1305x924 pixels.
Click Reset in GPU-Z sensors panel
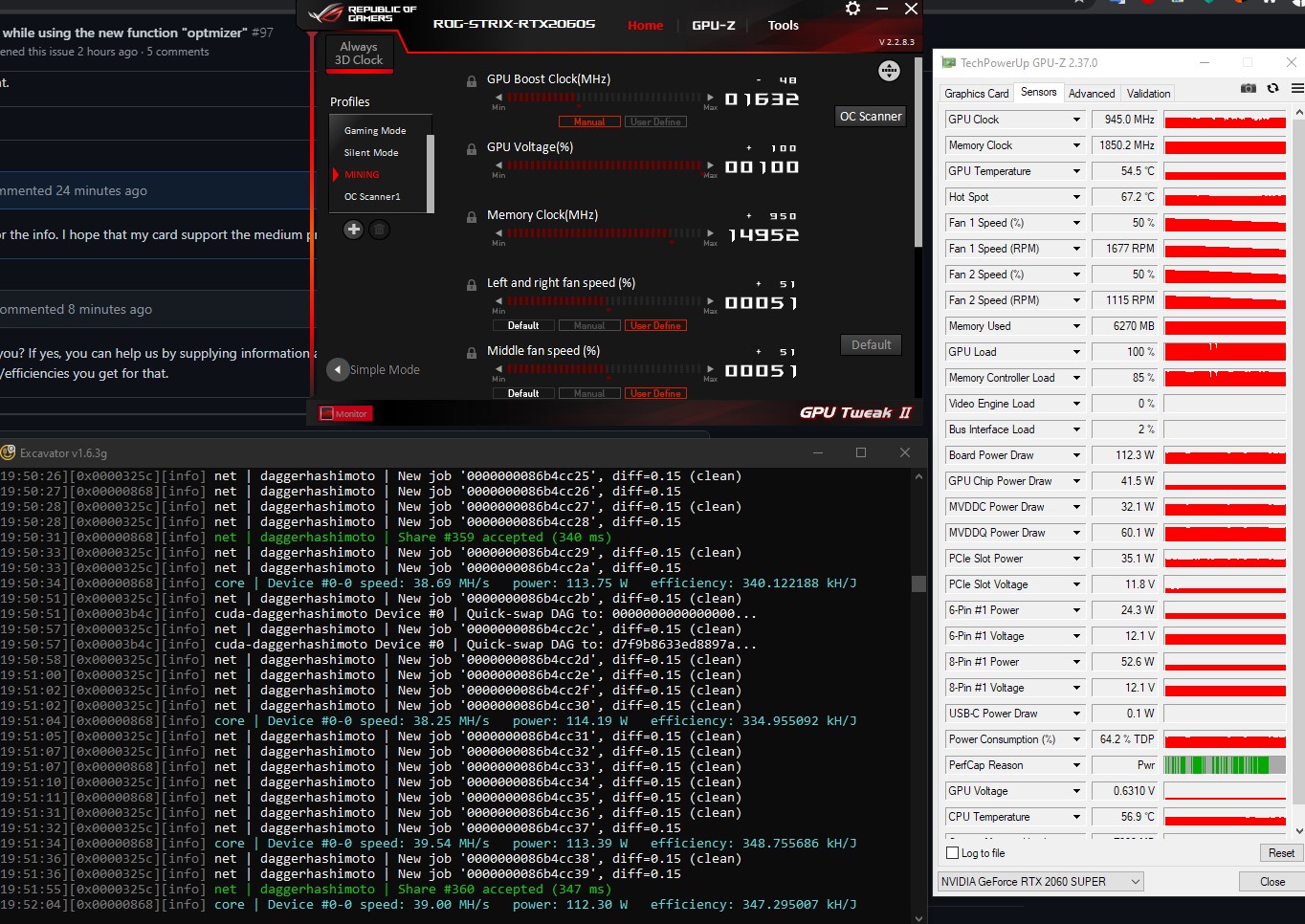1279,852
